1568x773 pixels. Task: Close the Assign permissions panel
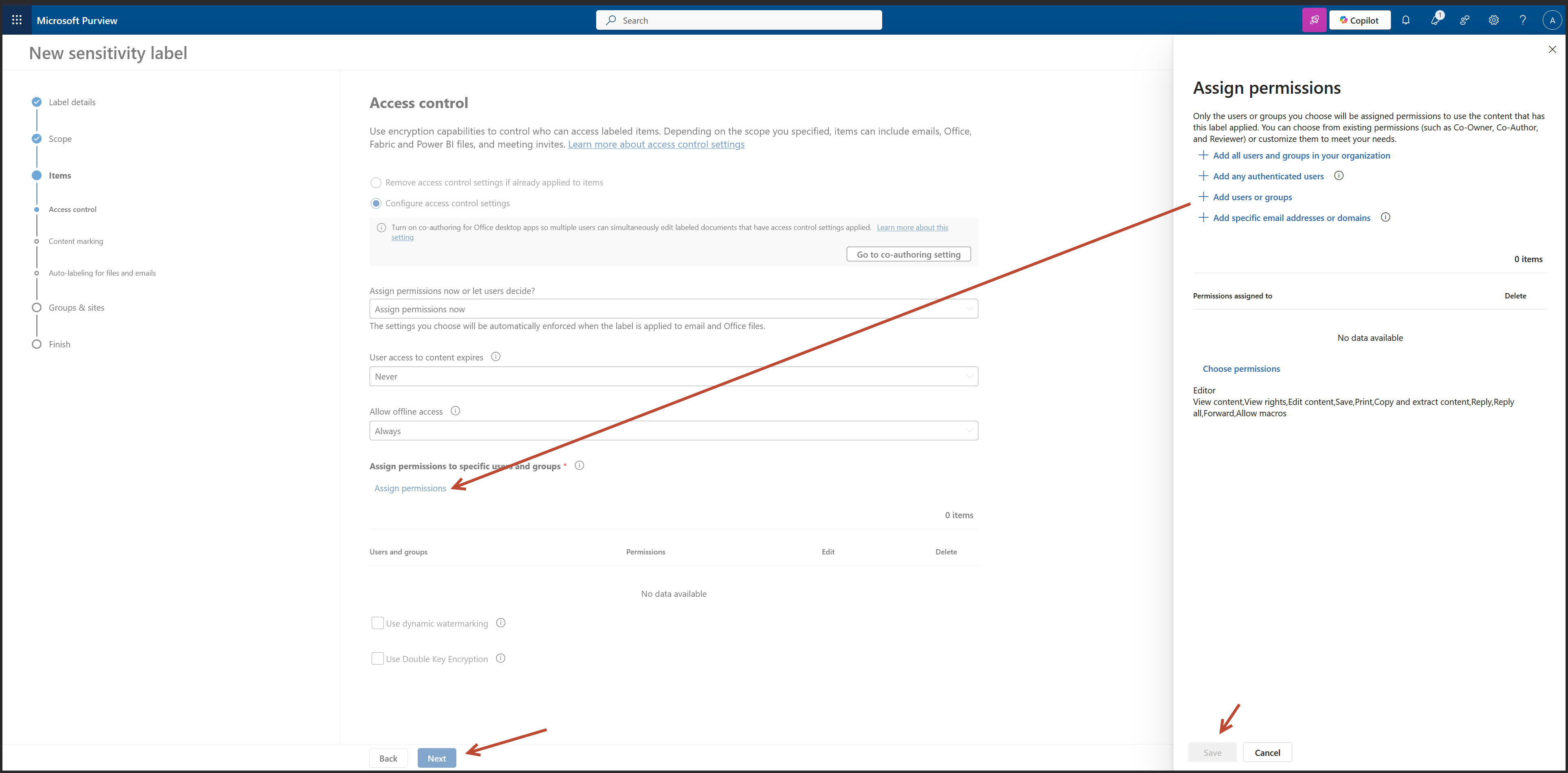(x=1552, y=49)
